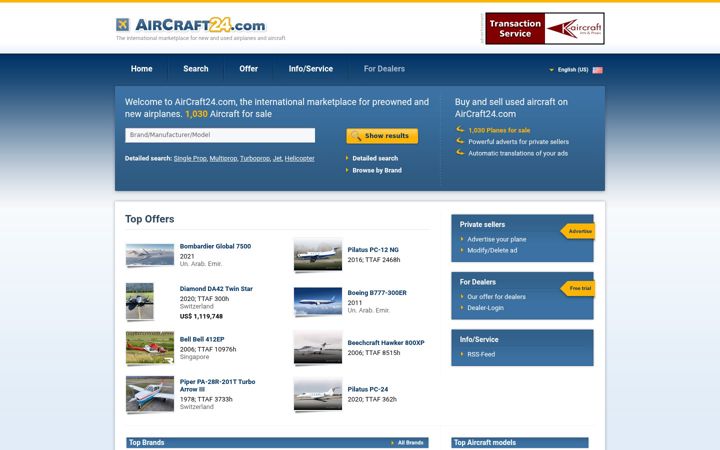Filter by Jet aircraft
The height and width of the screenshot is (450, 720).
[x=277, y=158]
